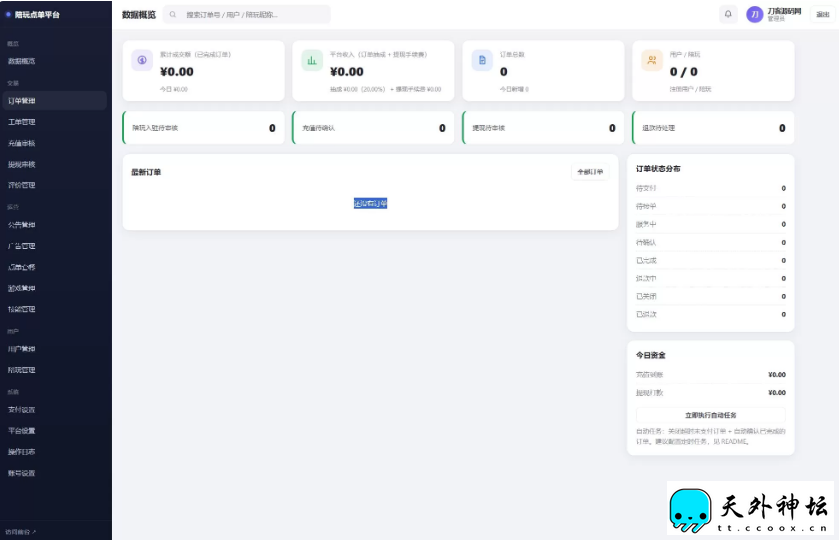The height and width of the screenshot is (540, 839).
Task: Click the 立即执行自动任务 button
Action: (x=711, y=415)
